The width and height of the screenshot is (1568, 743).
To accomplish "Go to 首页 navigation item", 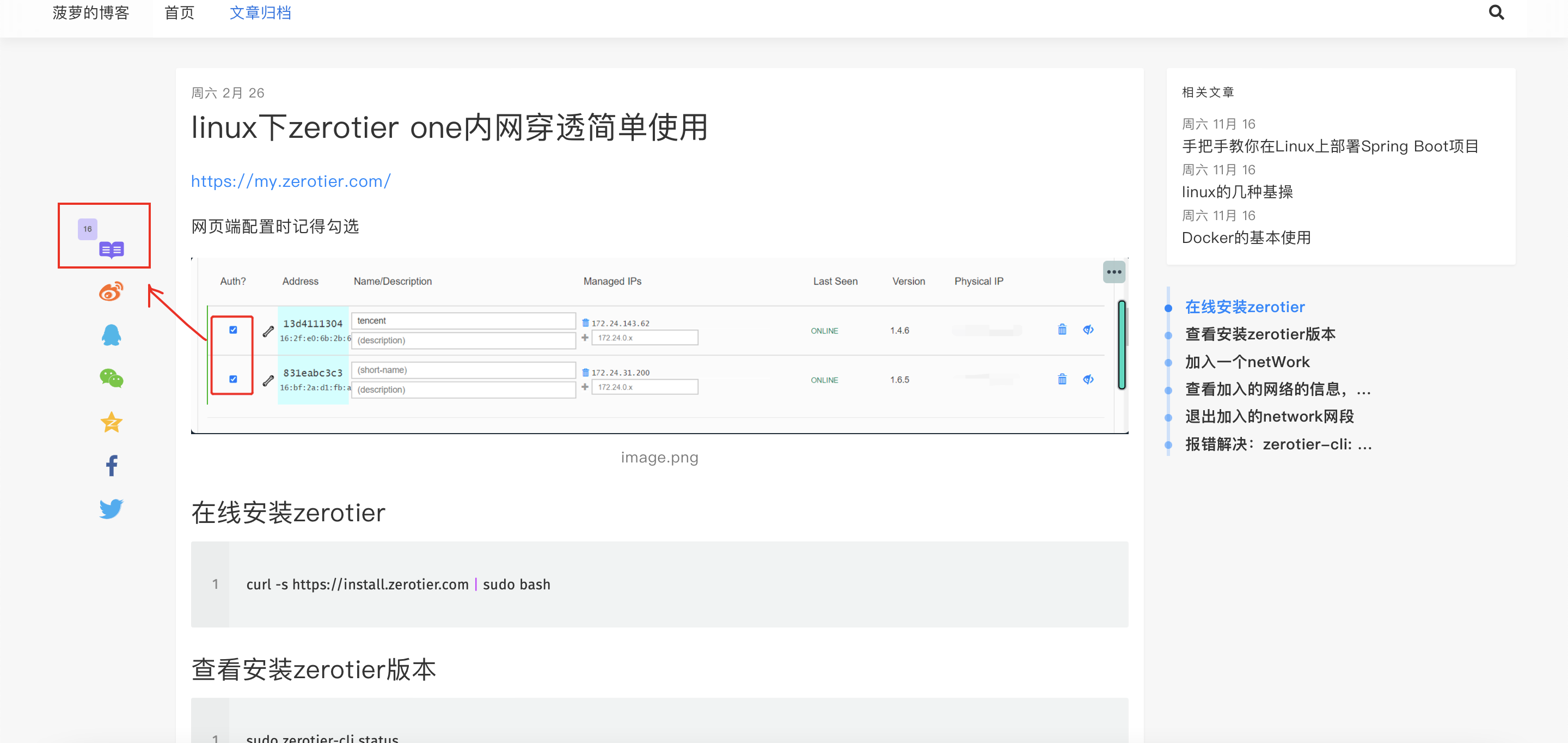I will (179, 13).
